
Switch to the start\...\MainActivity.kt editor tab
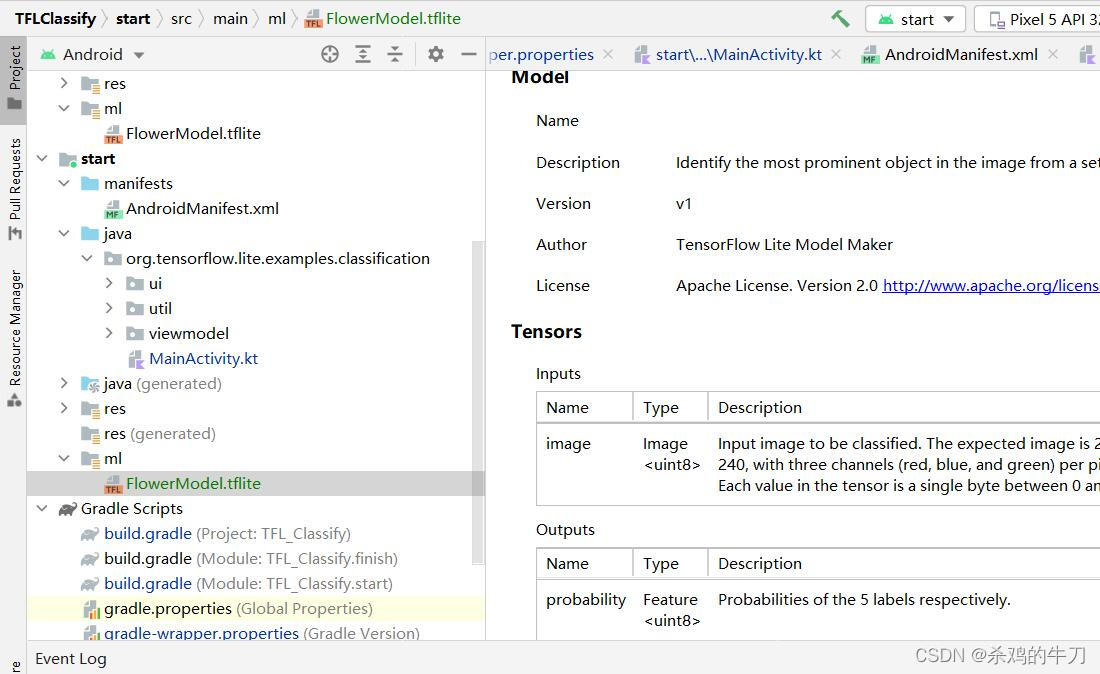click(729, 55)
